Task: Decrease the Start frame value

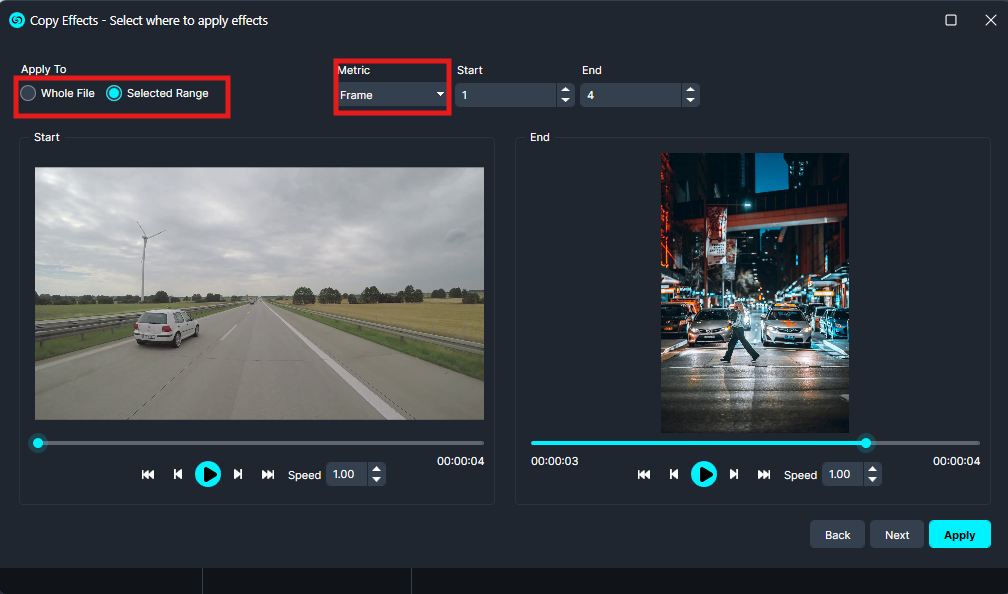Action: coord(566,100)
